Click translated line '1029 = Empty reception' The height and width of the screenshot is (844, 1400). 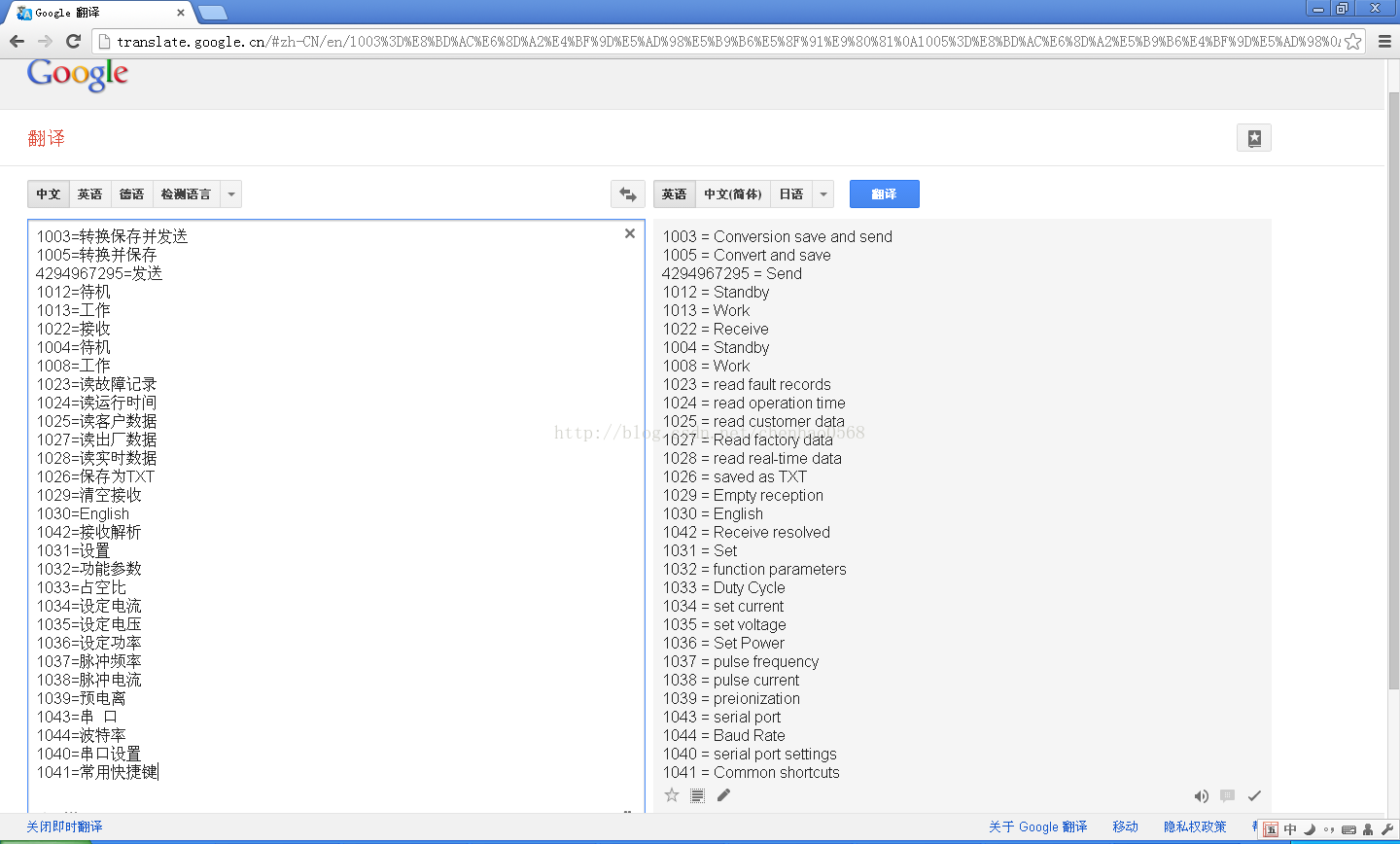pos(744,495)
